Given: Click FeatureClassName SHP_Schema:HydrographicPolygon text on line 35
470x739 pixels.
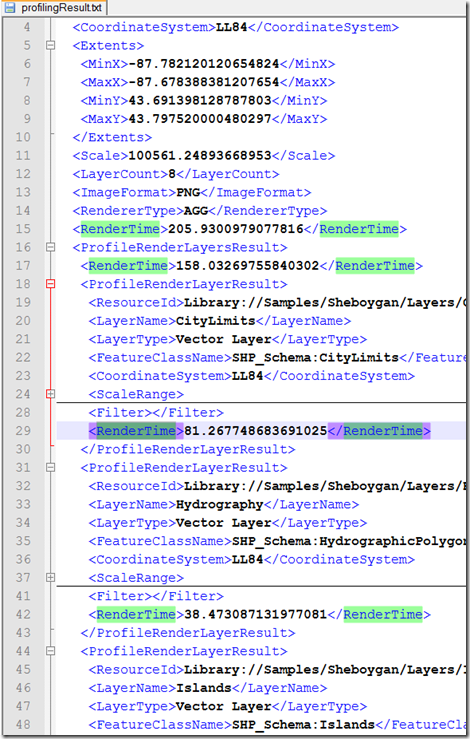Looking at the screenshot, I should pos(348,541).
